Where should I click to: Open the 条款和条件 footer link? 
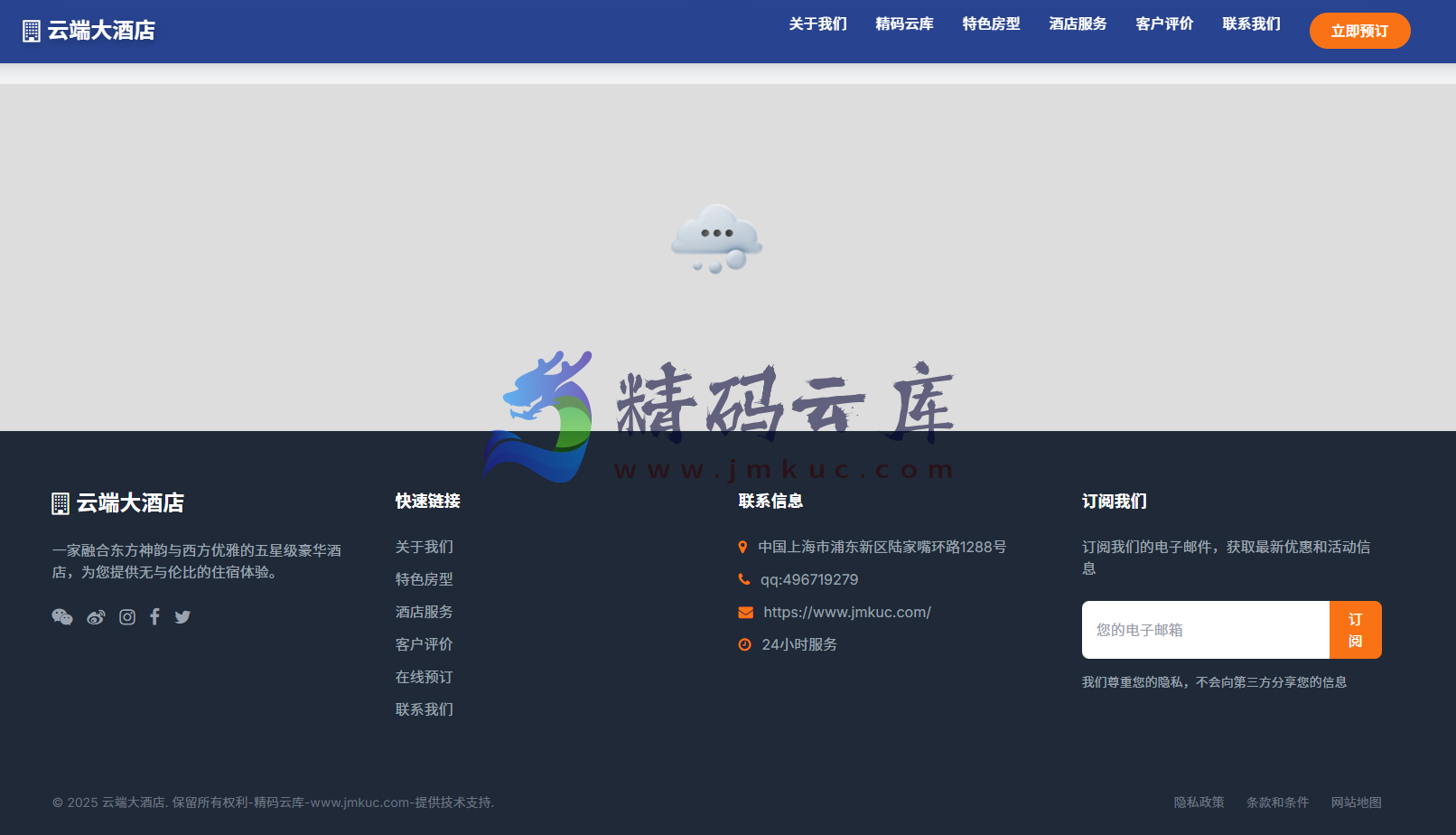pos(1278,802)
